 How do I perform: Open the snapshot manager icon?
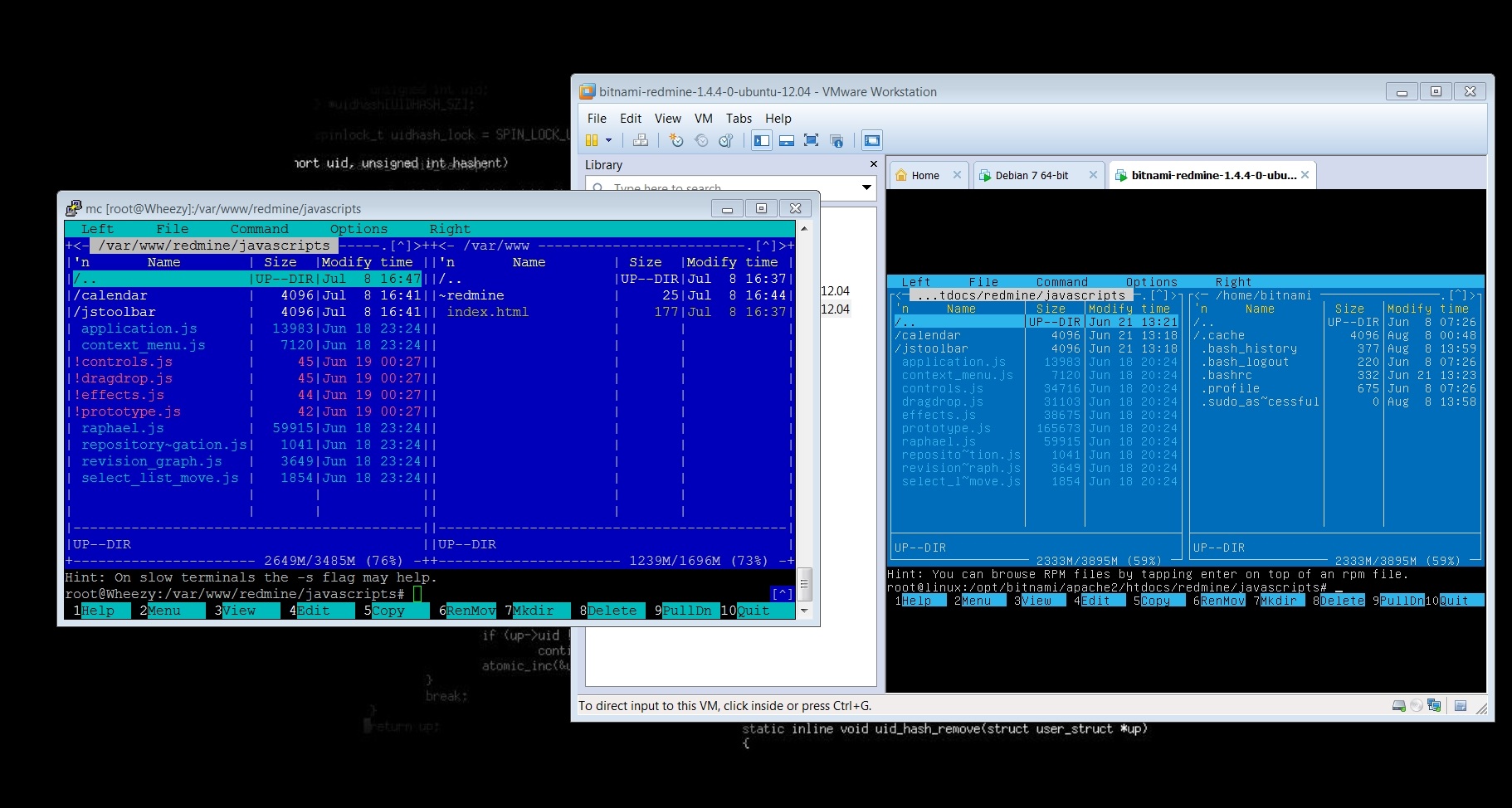click(x=726, y=140)
